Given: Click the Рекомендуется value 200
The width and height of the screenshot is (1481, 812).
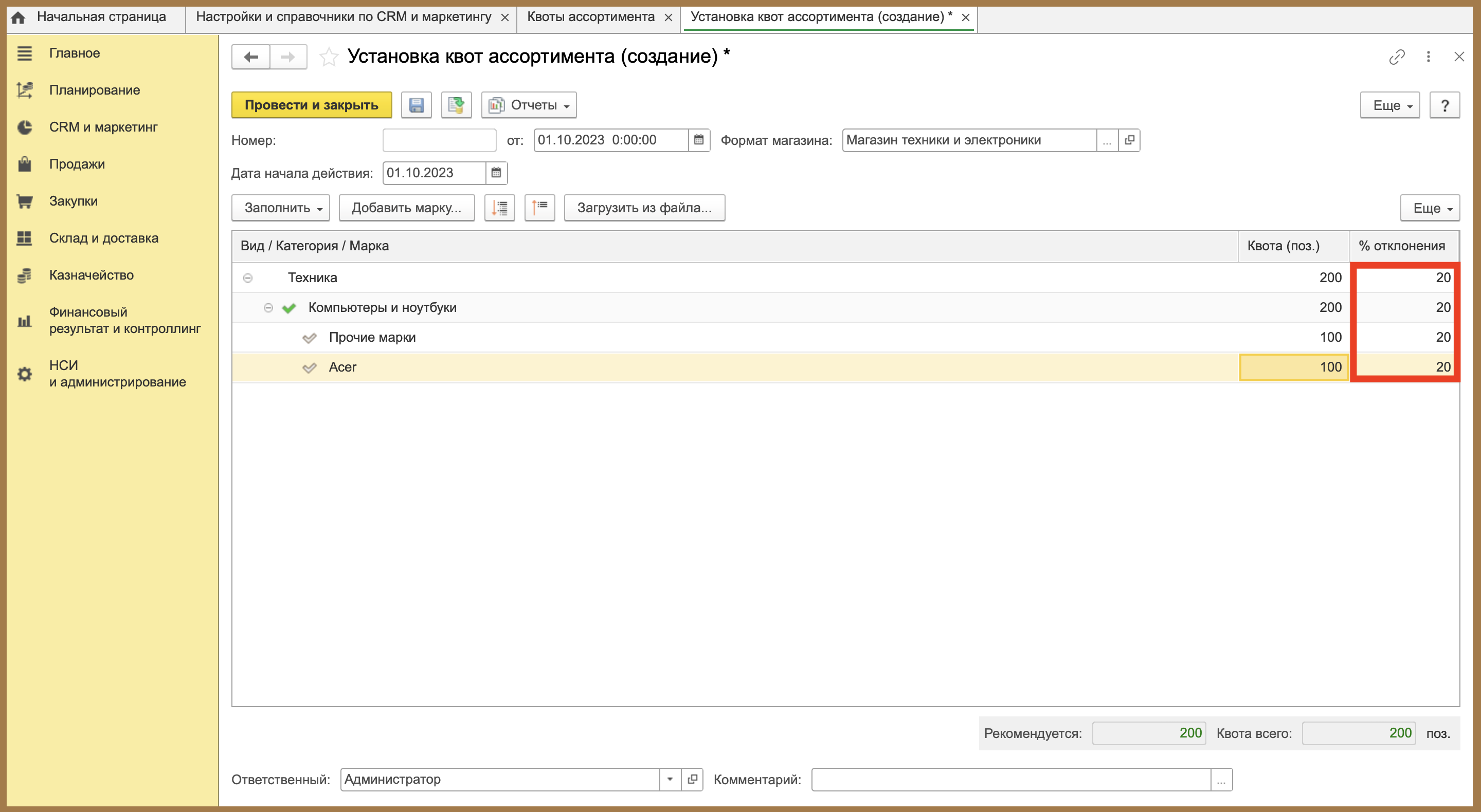Looking at the screenshot, I should click(1149, 734).
